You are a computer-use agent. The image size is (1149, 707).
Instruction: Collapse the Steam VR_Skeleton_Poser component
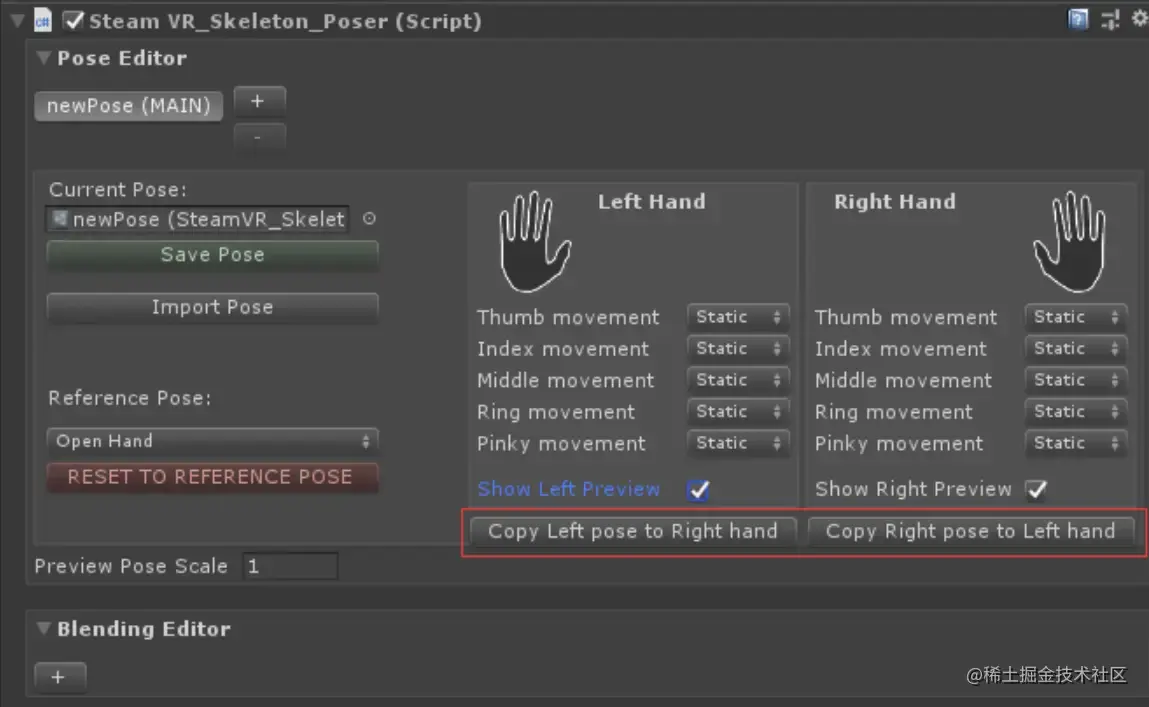point(17,21)
